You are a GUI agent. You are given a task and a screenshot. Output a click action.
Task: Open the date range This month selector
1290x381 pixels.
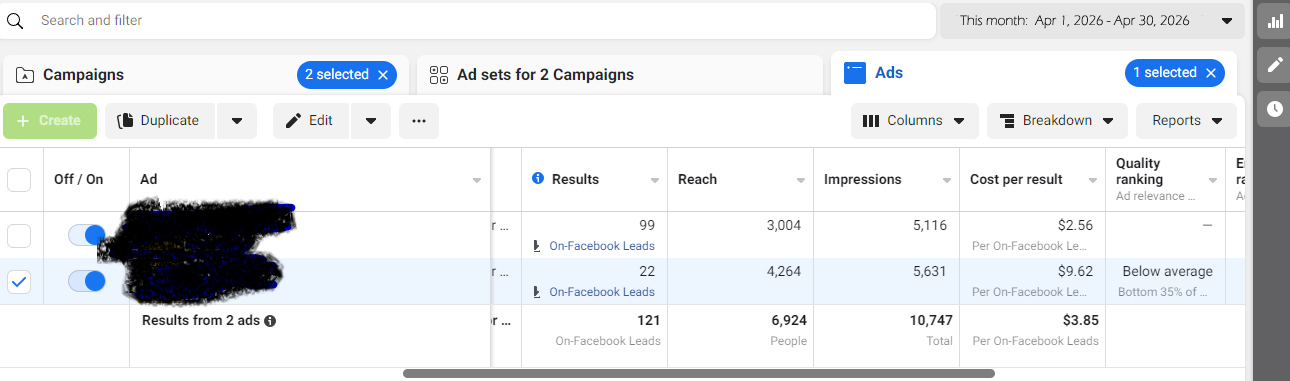1092,21
